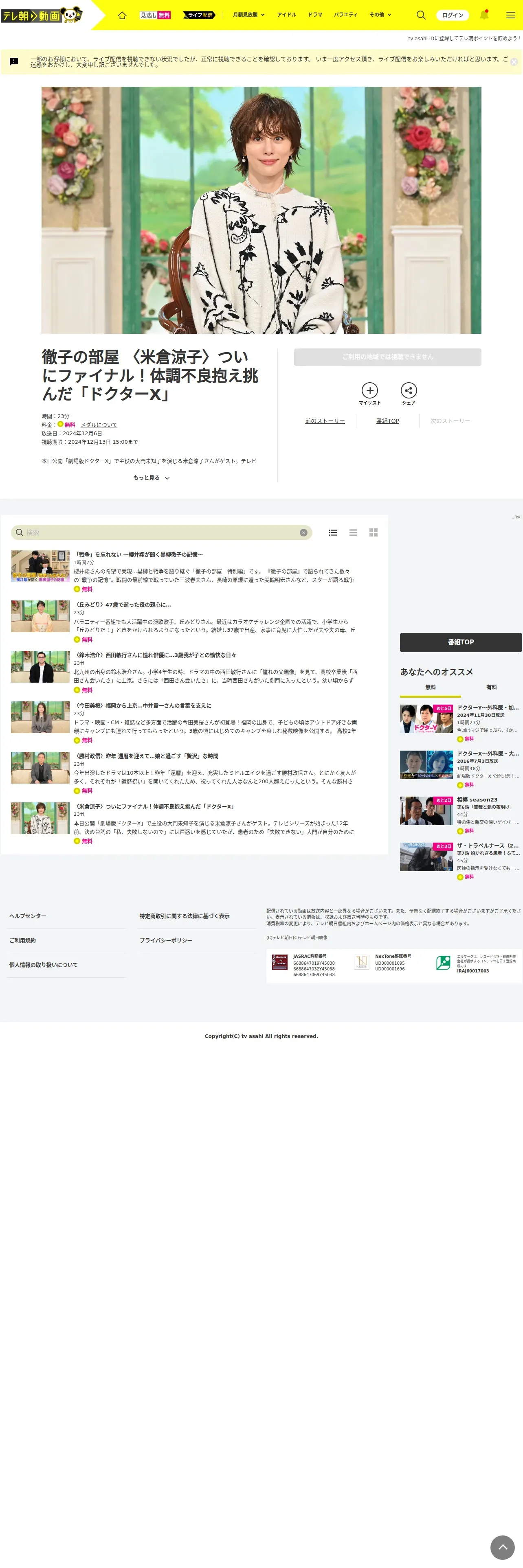Screen dimensions: 523x1568
Task: Expand the その他 dropdown menu
Action: (380, 15)
